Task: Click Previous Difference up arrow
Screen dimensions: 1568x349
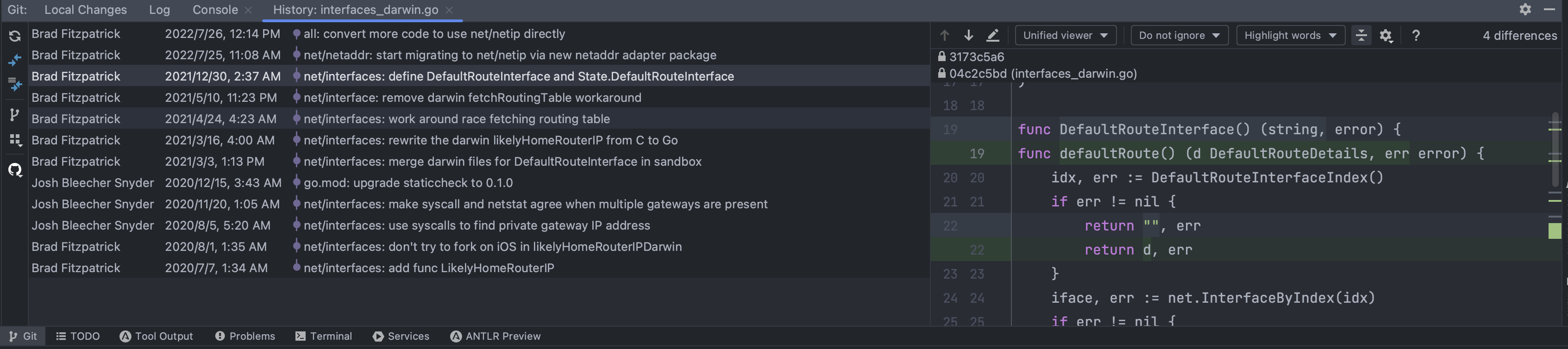Action: coord(945,35)
